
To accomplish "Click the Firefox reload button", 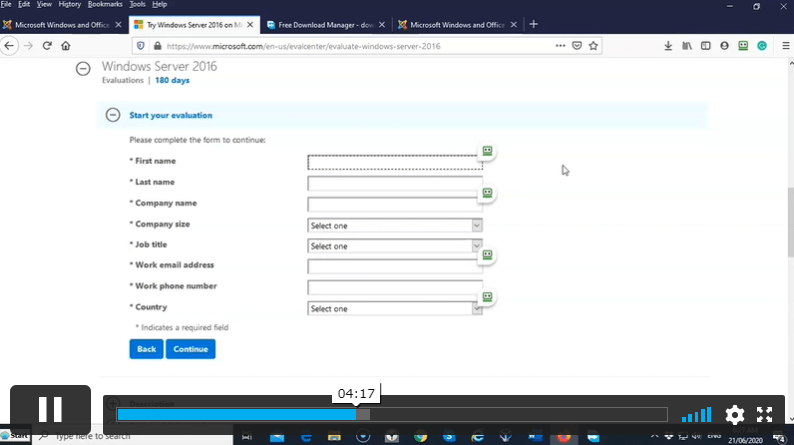I will pyautogui.click(x=47, y=45).
